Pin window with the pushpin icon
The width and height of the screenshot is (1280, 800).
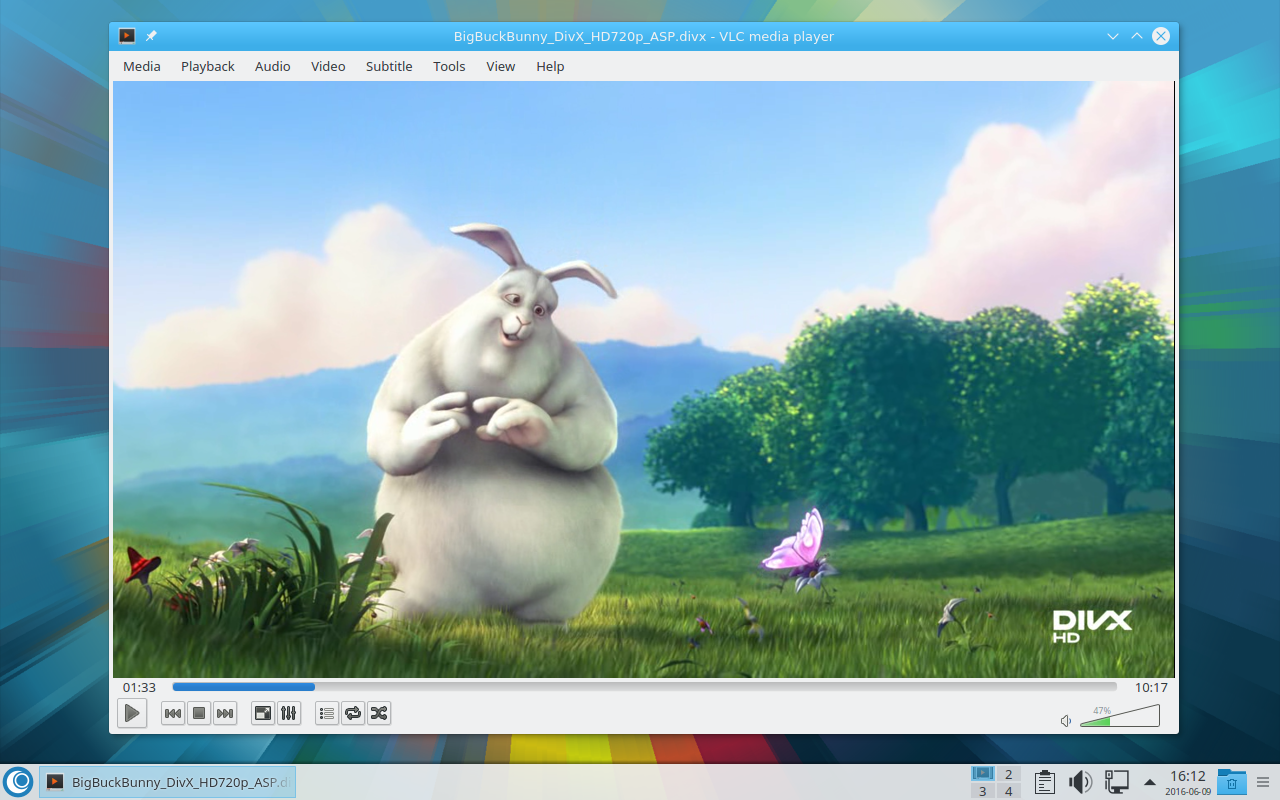(151, 36)
